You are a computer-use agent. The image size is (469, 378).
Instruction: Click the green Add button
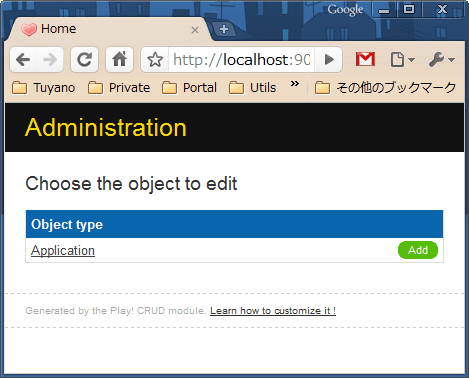click(x=418, y=250)
